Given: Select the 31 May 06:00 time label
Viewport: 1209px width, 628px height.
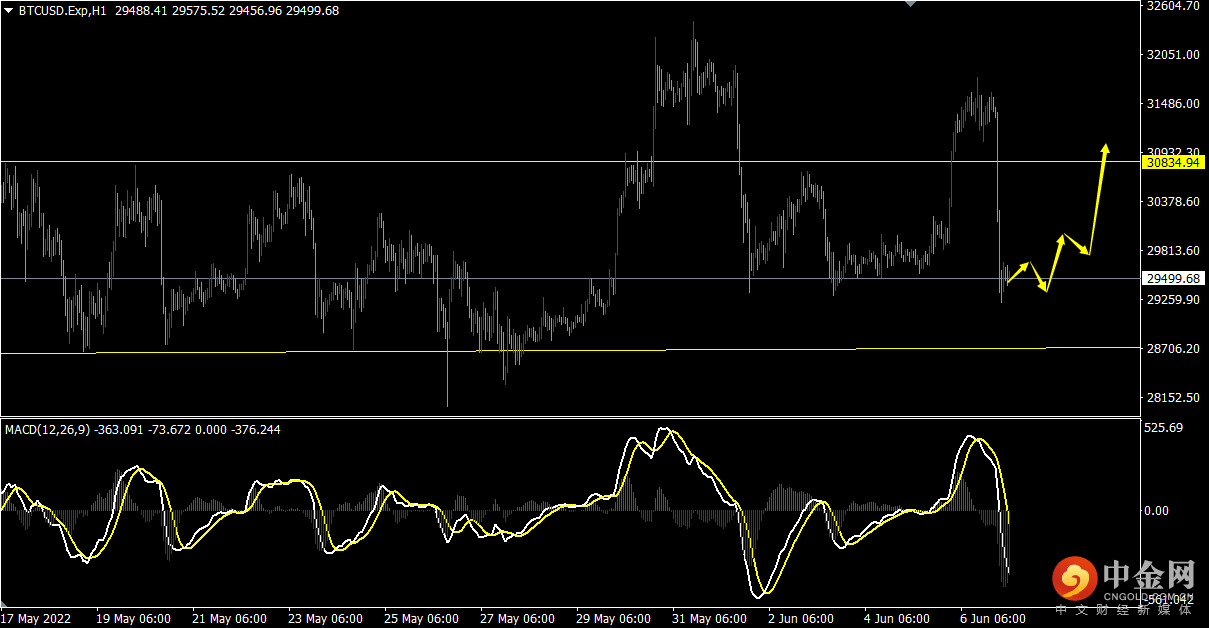Looking at the screenshot, I should tap(709, 618).
